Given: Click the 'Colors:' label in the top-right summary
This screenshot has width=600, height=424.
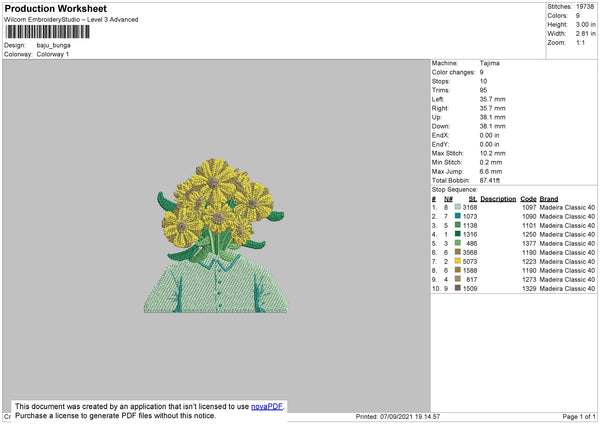Looking at the screenshot, I should (558, 16).
